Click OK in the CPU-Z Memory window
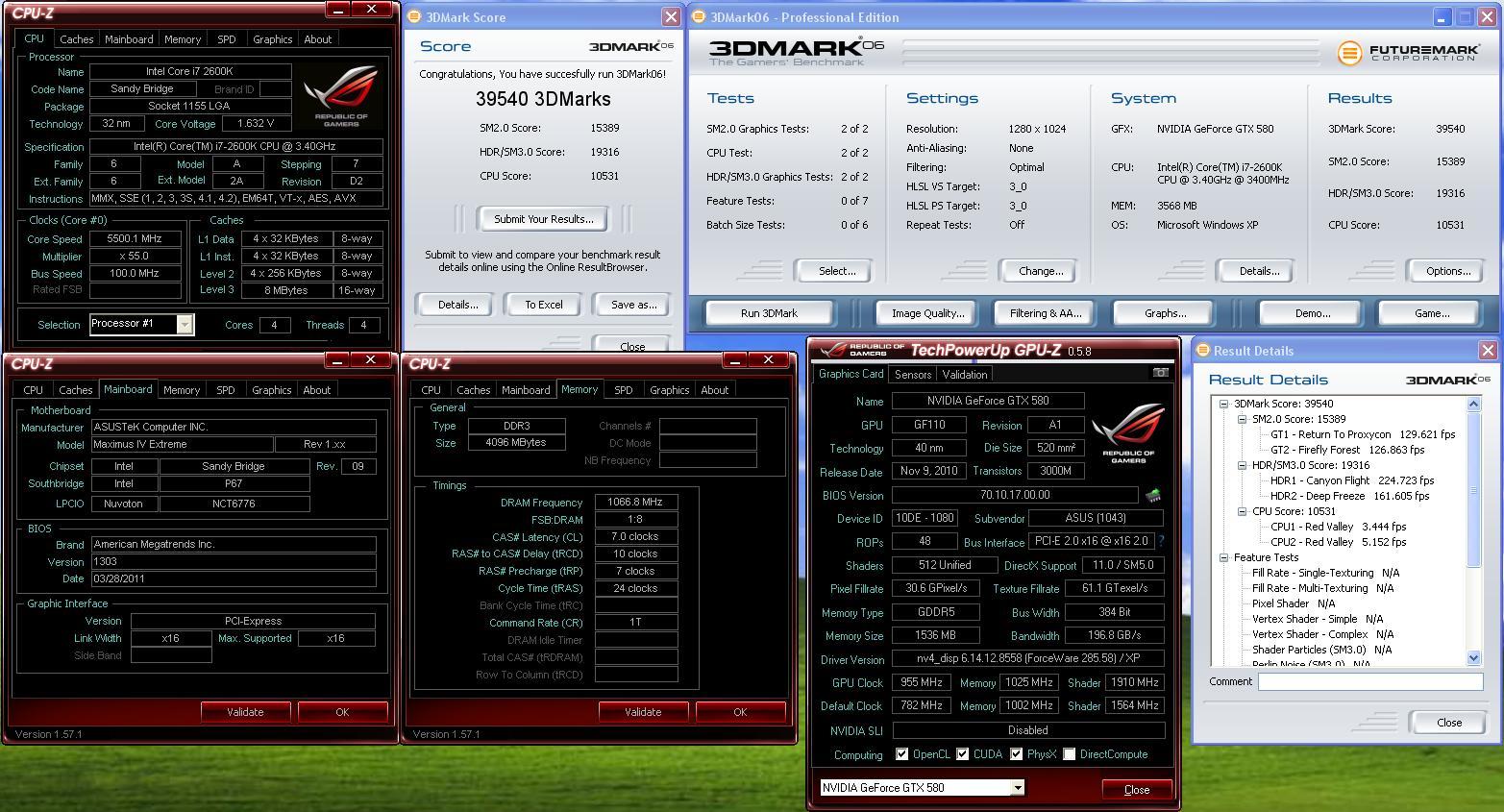Screen dimensions: 1504x812 pos(740,712)
